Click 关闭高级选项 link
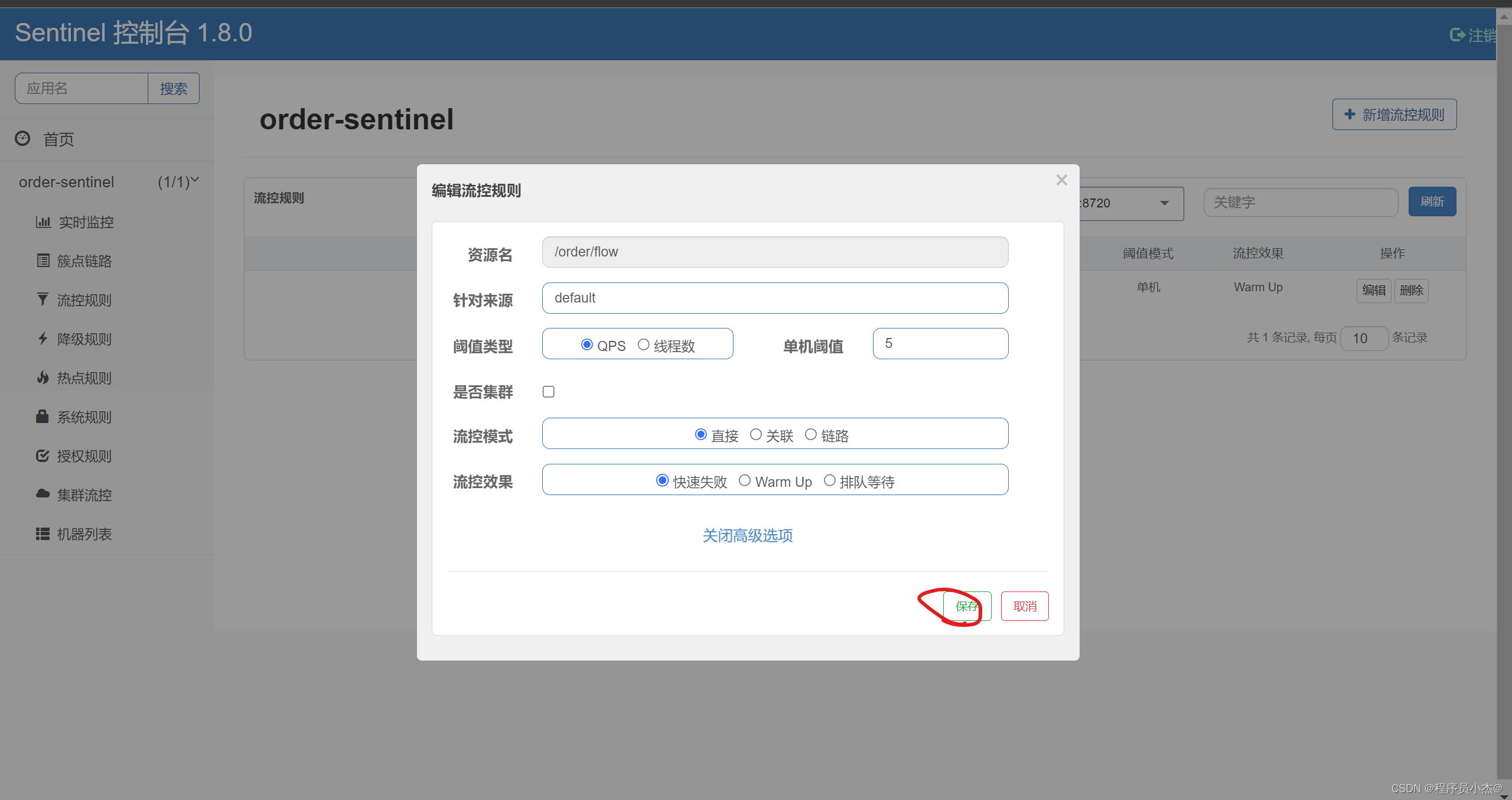 coord(748,535)
